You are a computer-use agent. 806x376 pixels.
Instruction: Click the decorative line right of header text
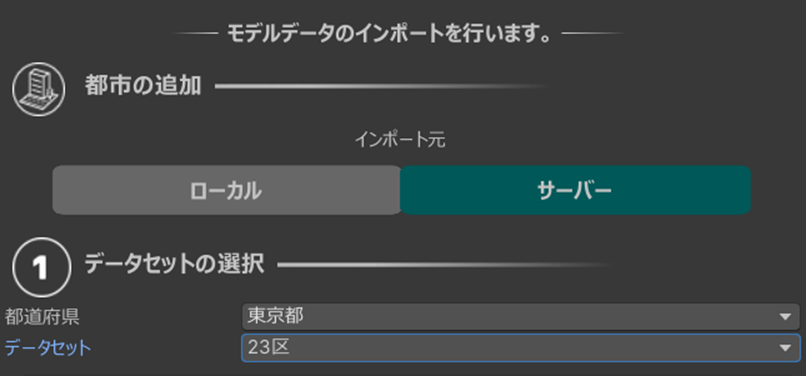point(593,34)
